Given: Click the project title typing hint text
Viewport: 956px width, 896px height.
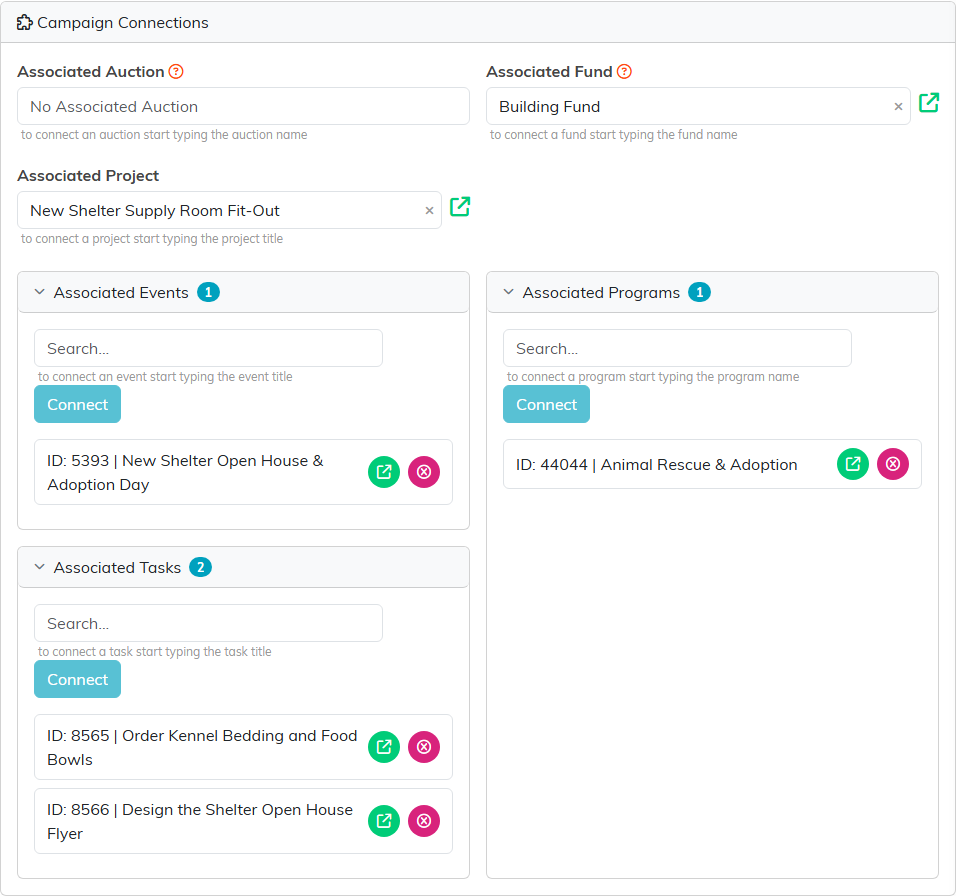Looking at the screenshot, I should [x=152, y=239].
